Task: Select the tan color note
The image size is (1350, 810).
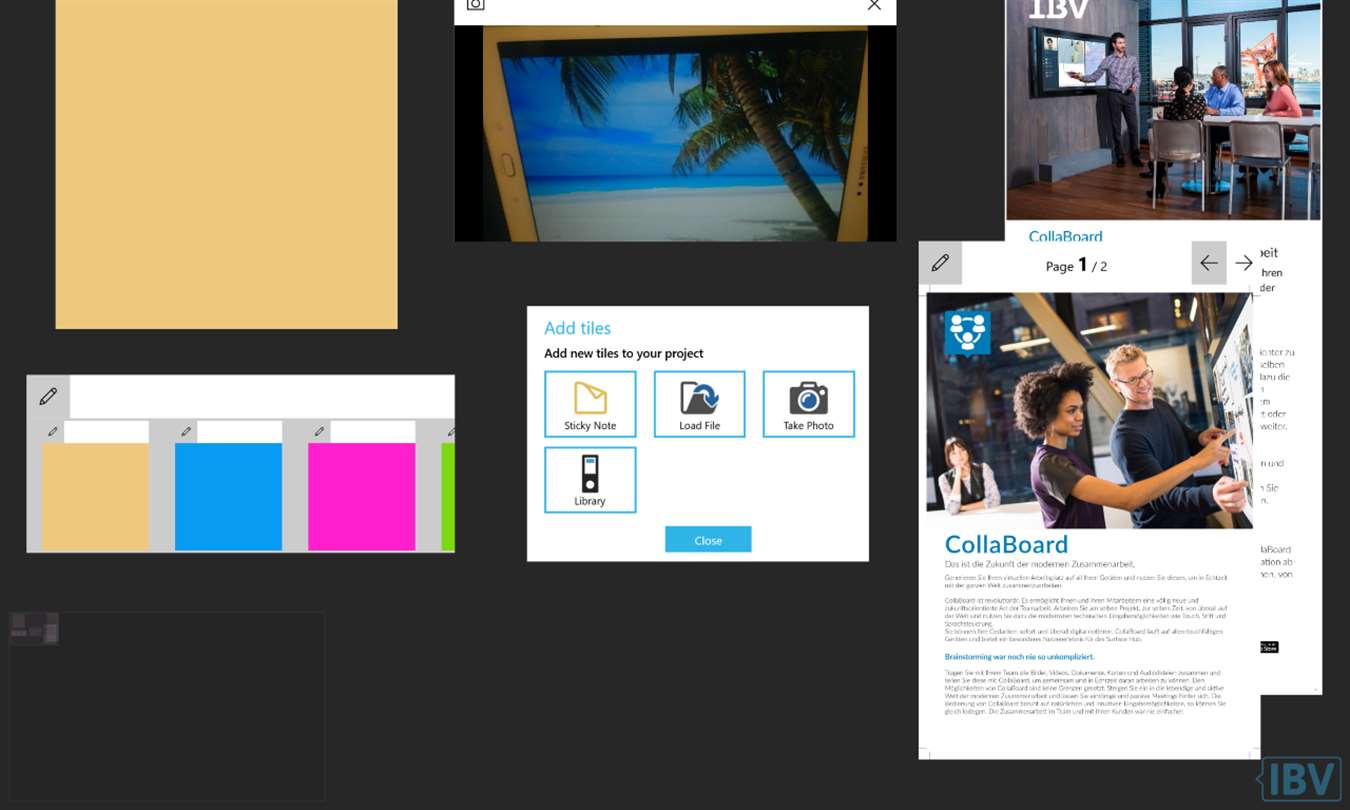Action: (x=95, y=497)
